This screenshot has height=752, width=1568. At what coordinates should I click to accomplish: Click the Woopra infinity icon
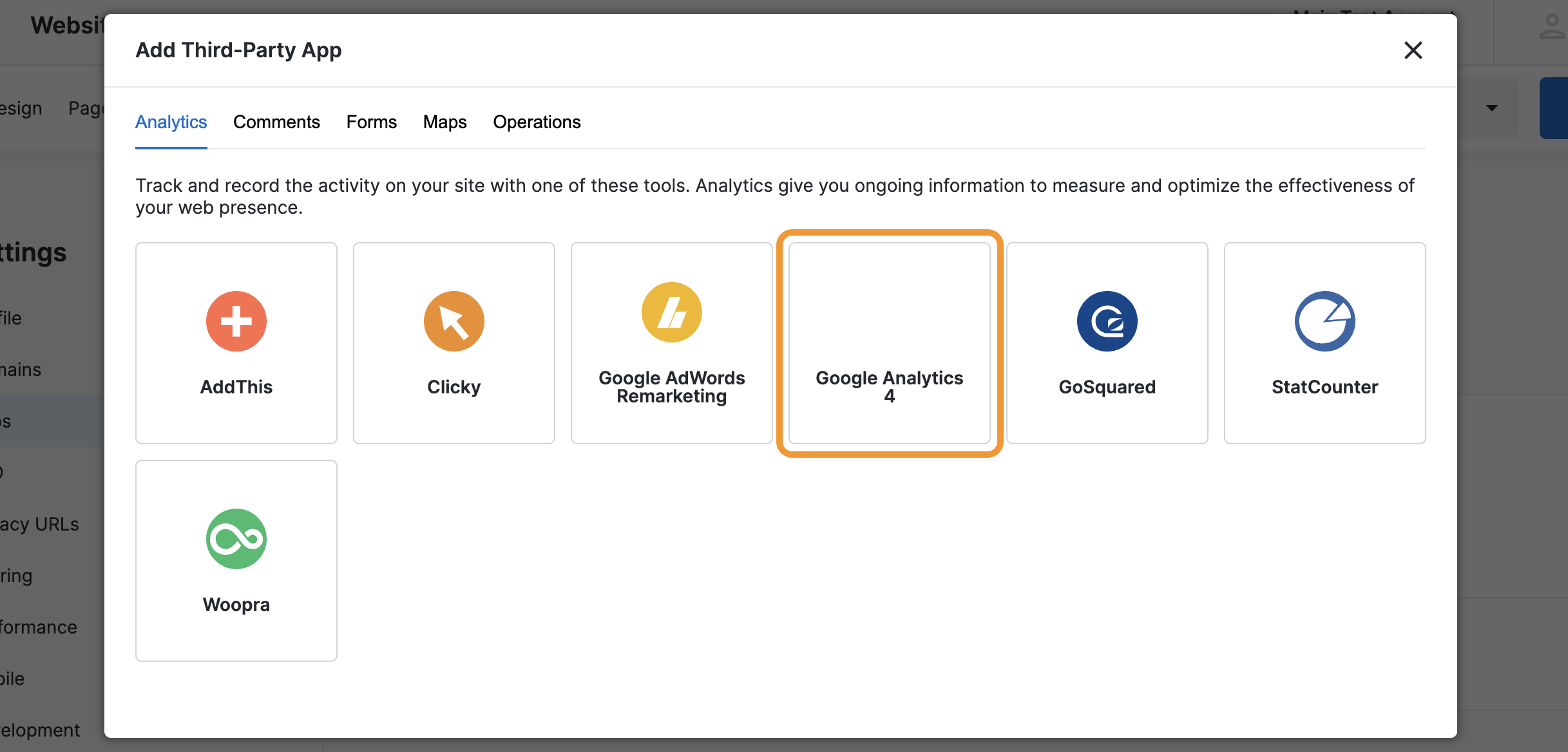[x=236, y=538]
